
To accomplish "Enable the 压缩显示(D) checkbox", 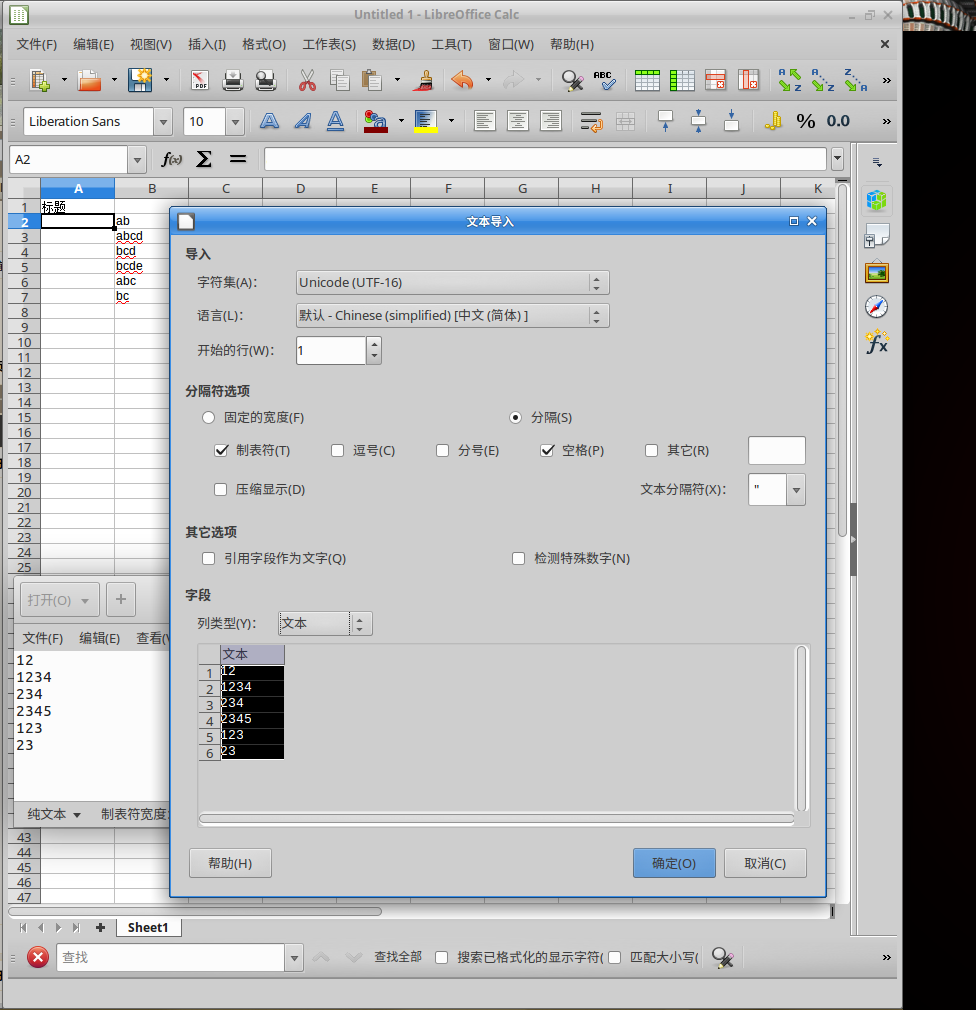I will click(x=220, y=490).
